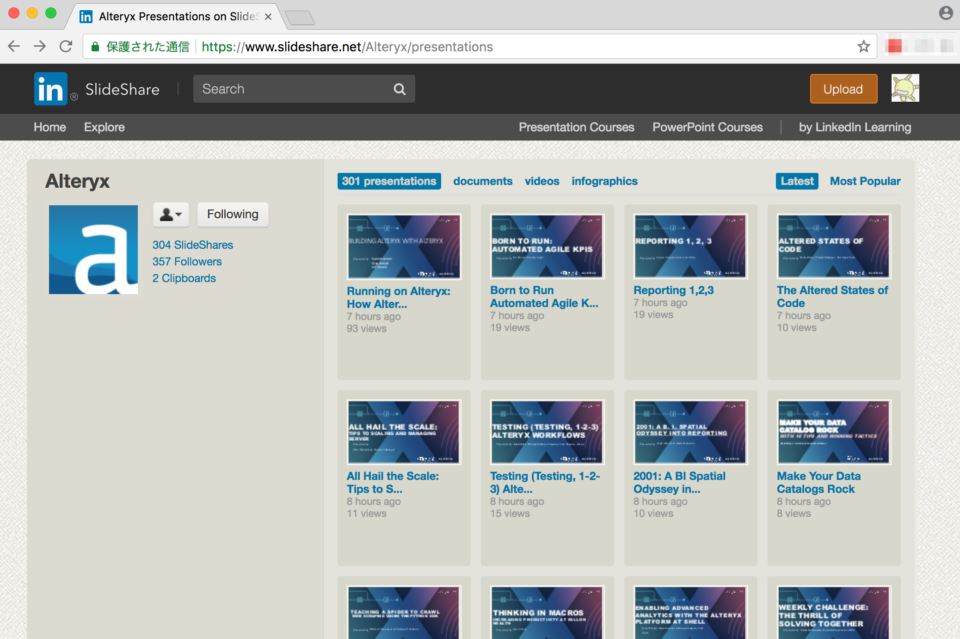
Task: Open the contact options dropdown beside Following
Action: pos(171,214)
